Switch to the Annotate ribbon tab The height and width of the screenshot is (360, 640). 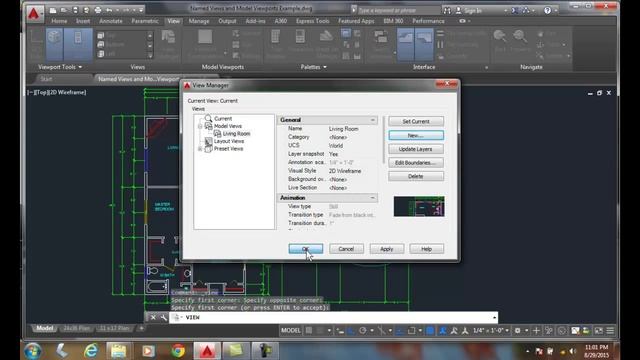[111, 21]
